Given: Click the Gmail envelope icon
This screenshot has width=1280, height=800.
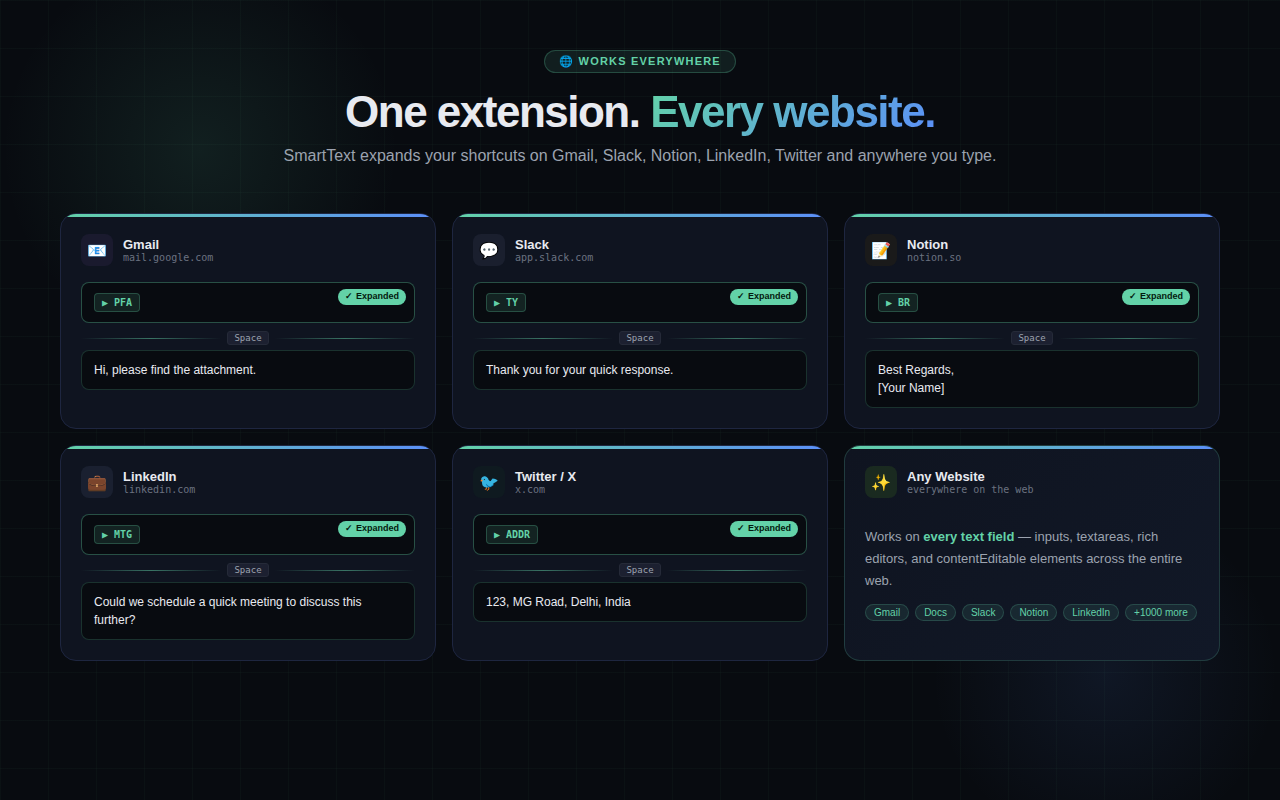Looking at the screenshot, I should [97, 250].
